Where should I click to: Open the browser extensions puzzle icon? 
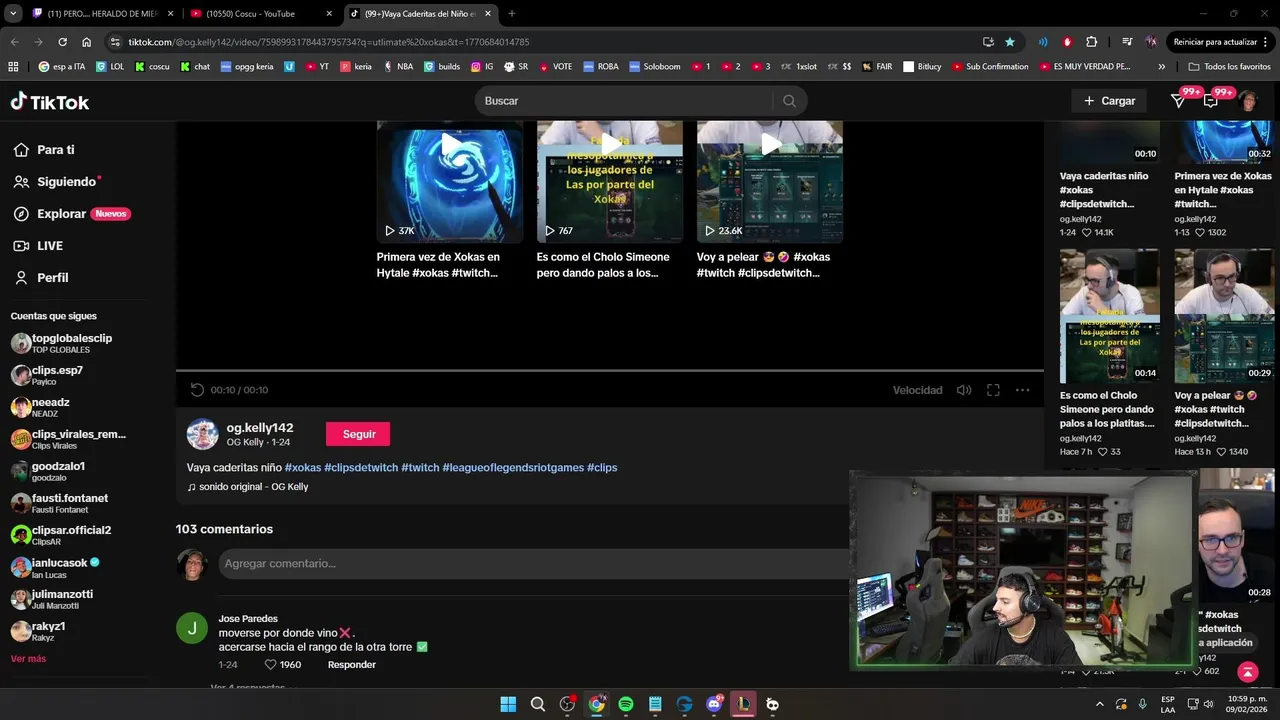(x=1091, y=42)
